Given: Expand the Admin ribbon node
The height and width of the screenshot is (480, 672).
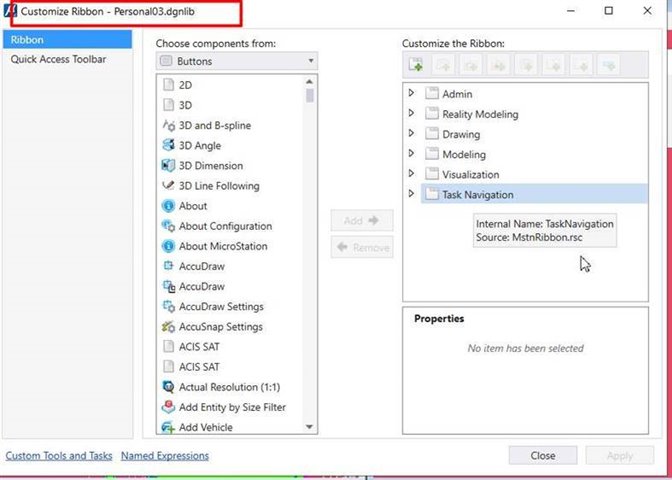Looking at the screenshot, I should click(x=411, y=93).
